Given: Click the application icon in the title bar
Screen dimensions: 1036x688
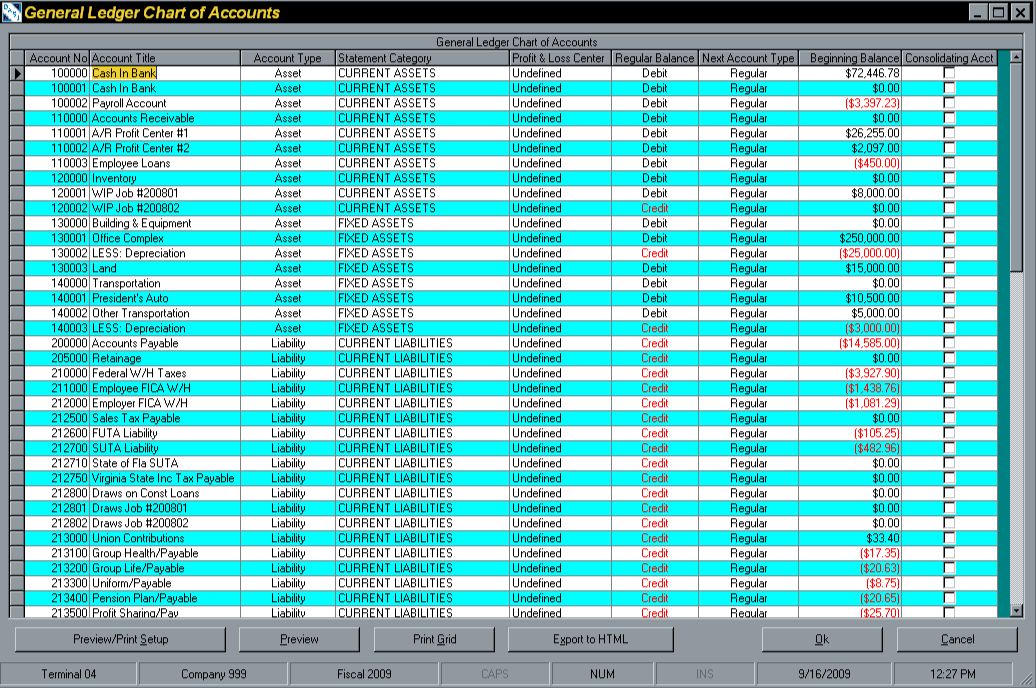Looking at the screenshot, I should coord(11,12).
